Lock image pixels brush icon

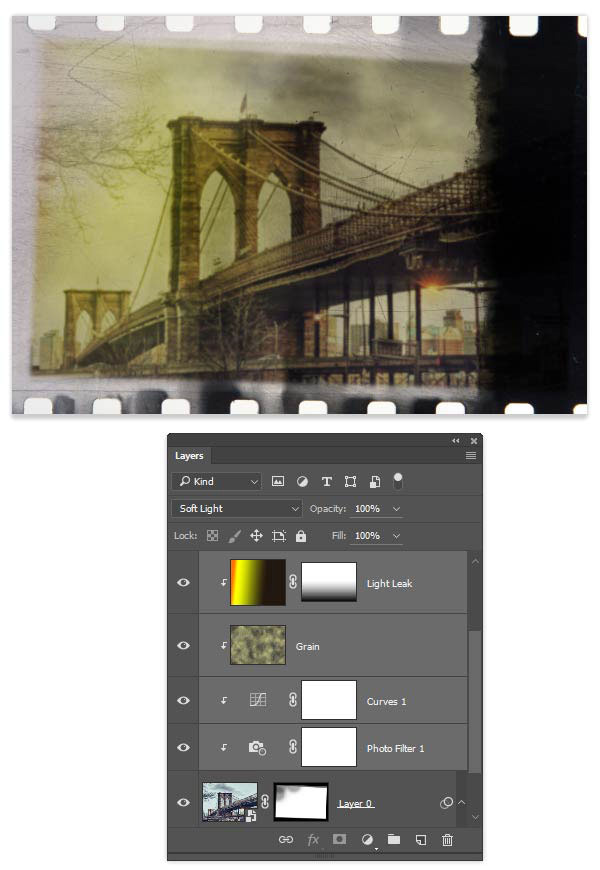click(235, 535)
